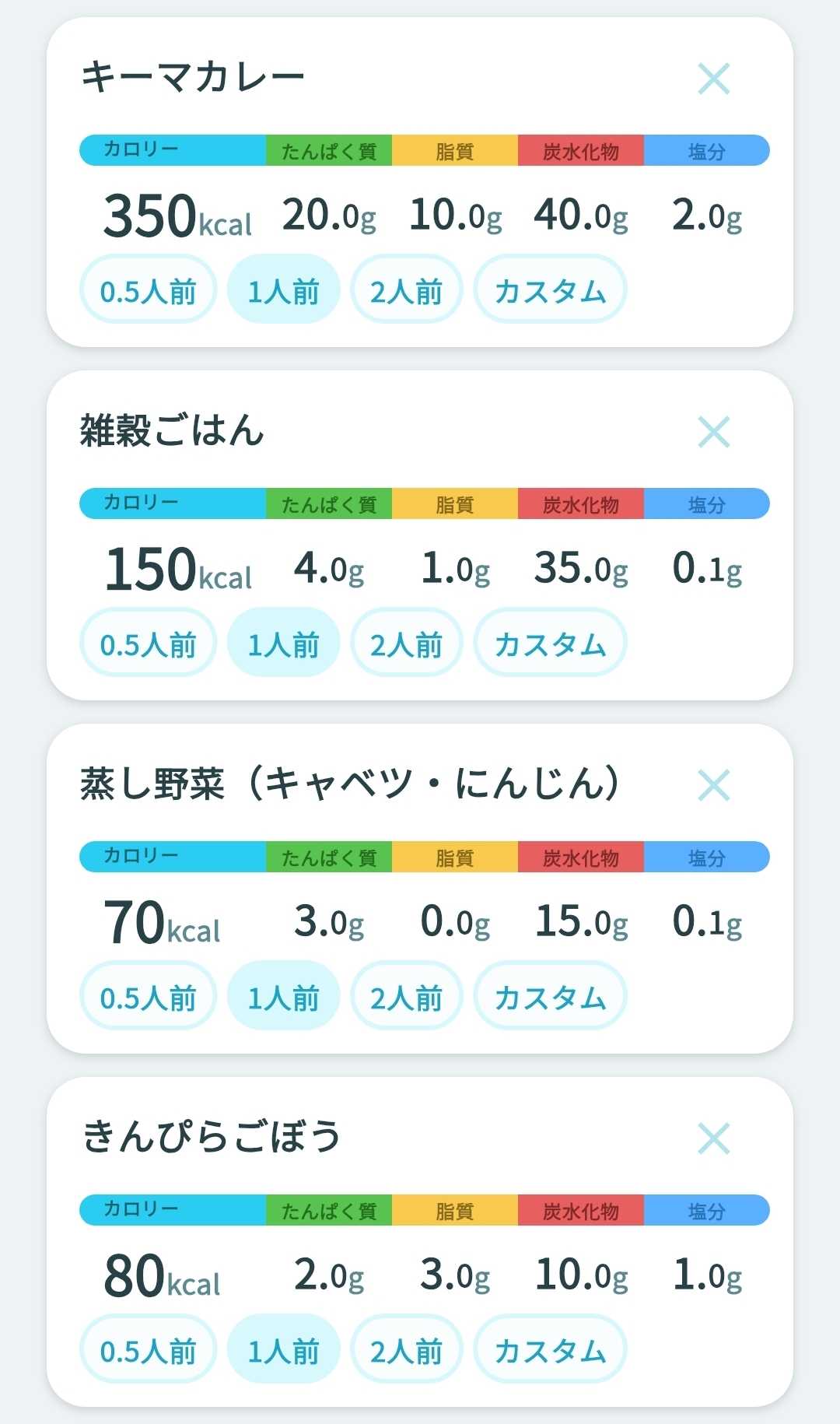
Task: Tap the 蒸し野菜（キャベツ・にんじん） title
Action: point(349,784)
